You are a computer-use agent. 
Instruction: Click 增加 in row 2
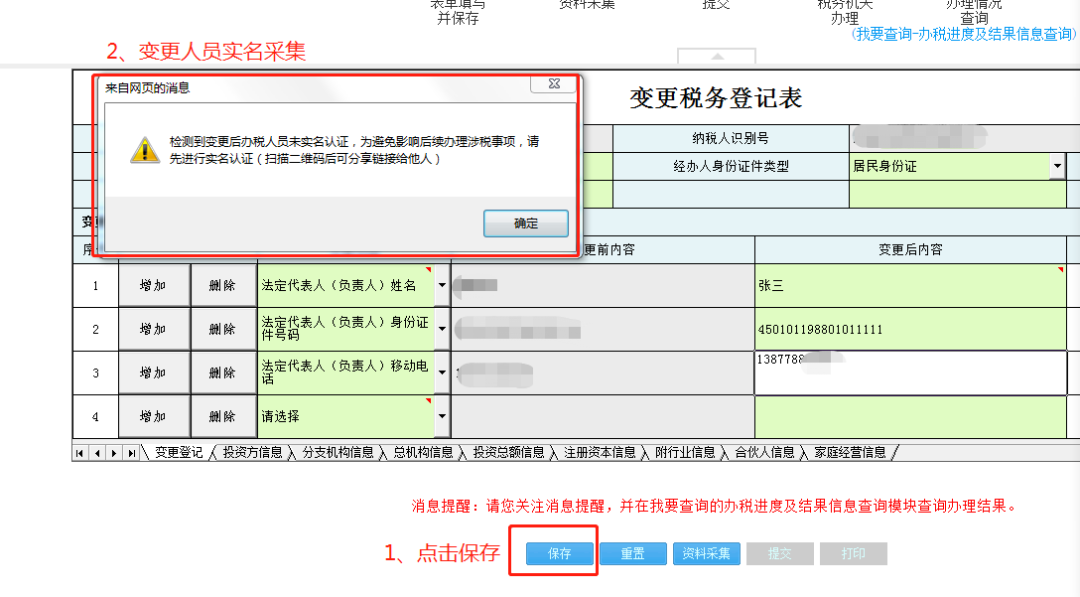[x=154, y=329]
